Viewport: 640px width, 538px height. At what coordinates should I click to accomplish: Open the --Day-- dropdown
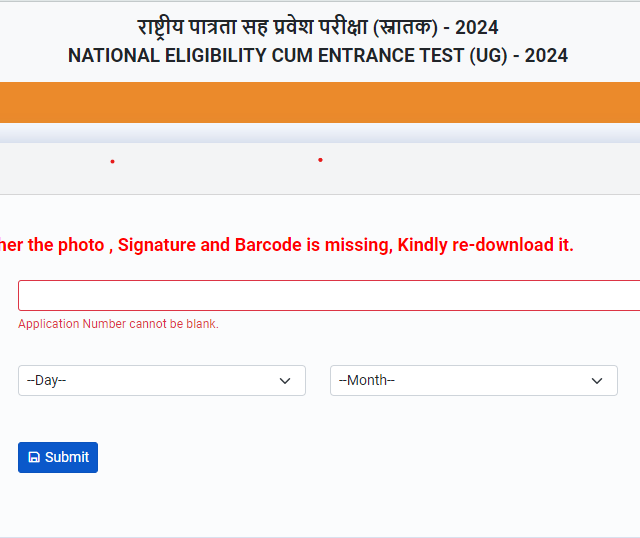click(x=162, y=380)
